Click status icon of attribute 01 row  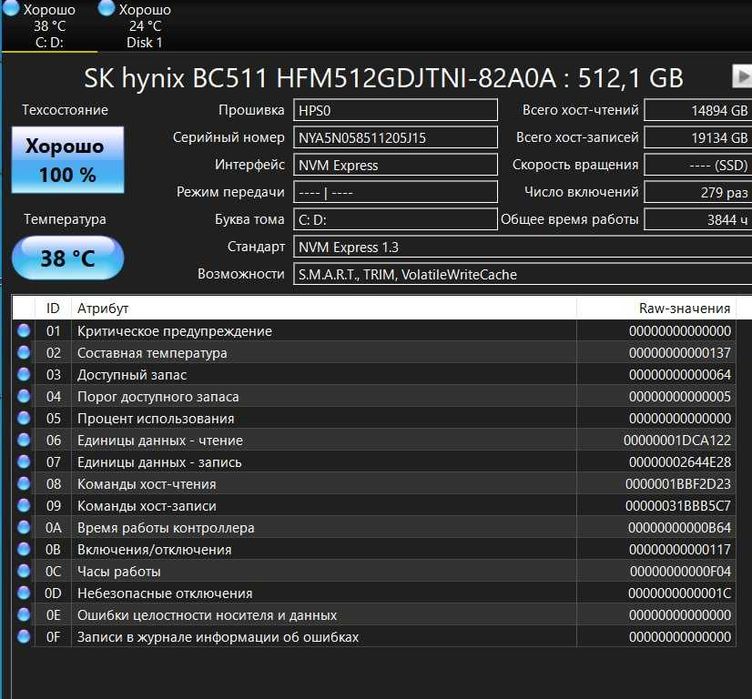[x=24, y=331]
